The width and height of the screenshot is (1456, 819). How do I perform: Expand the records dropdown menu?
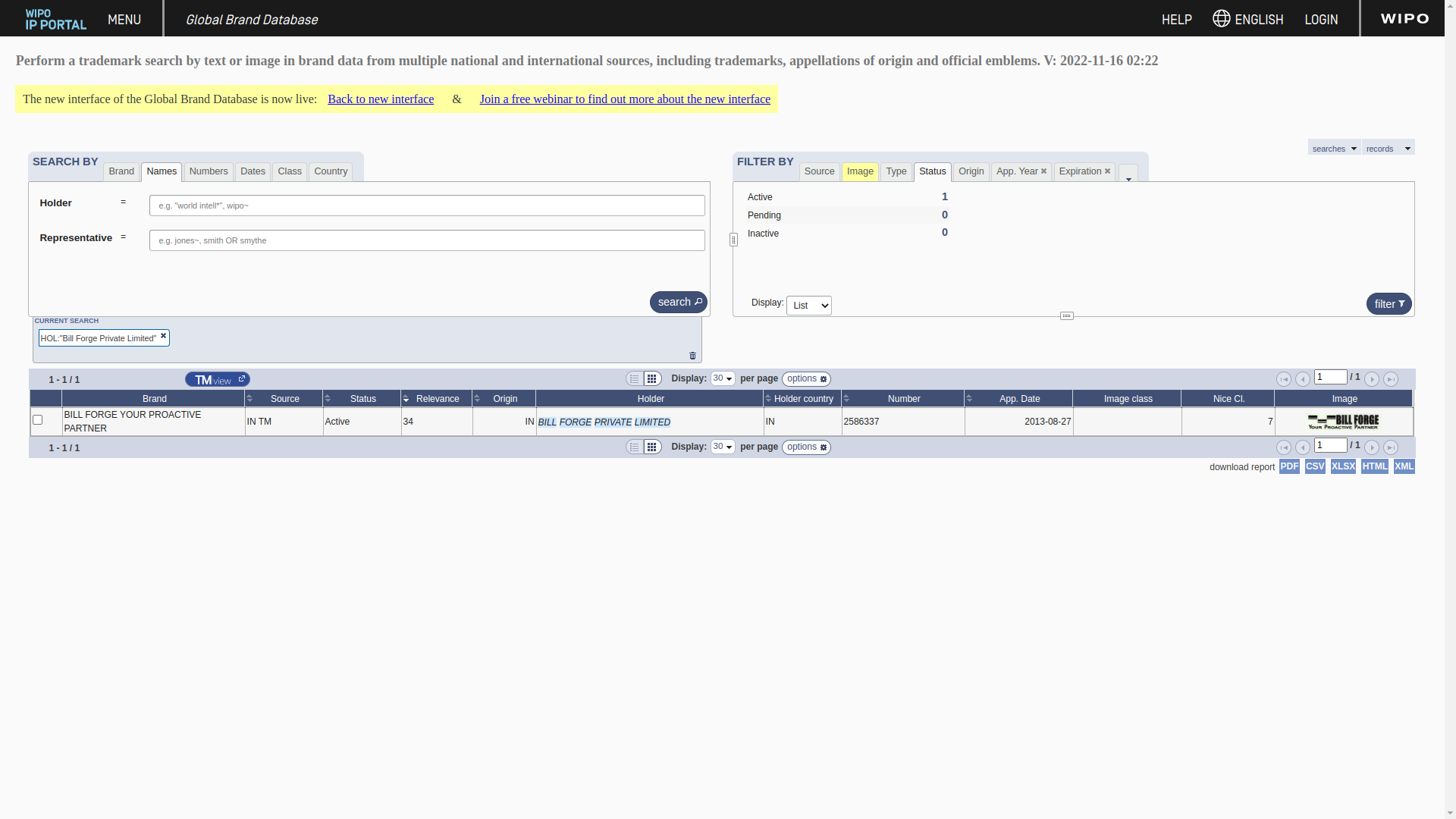[1388, 148]
